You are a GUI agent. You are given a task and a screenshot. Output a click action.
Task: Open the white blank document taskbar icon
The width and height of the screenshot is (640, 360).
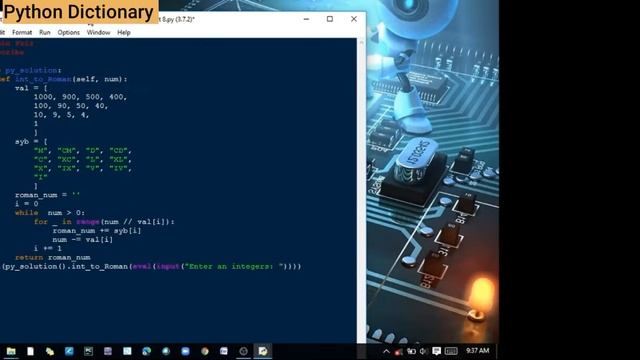click(31, 351)
